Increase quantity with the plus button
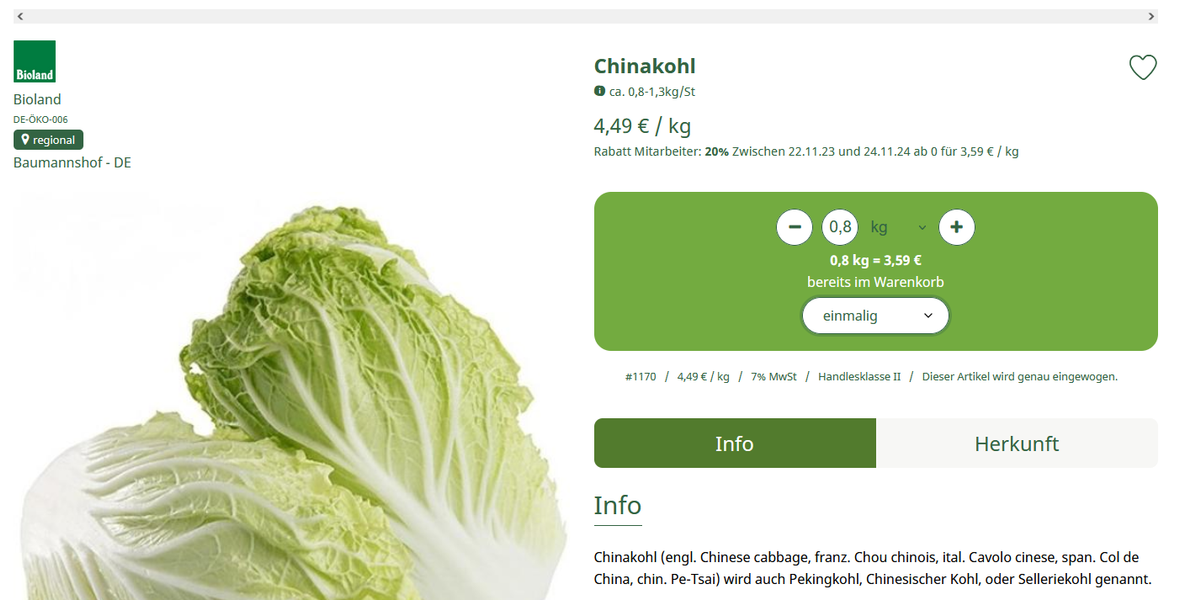1191x600 pixels. pyautogui.click(x=956, y=227)
